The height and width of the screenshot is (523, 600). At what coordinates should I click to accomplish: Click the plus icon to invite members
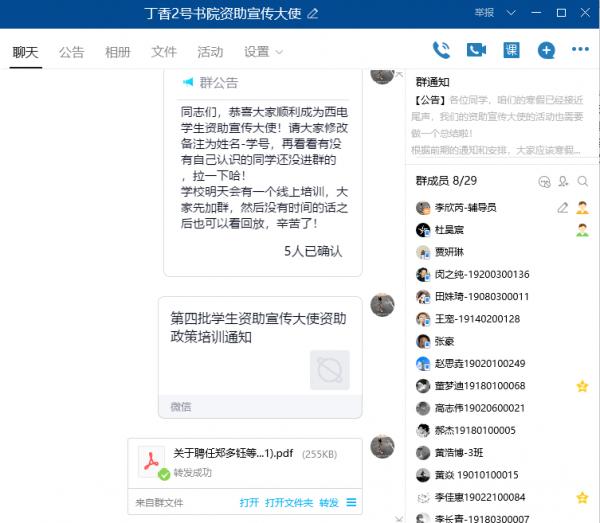point(546,49)
